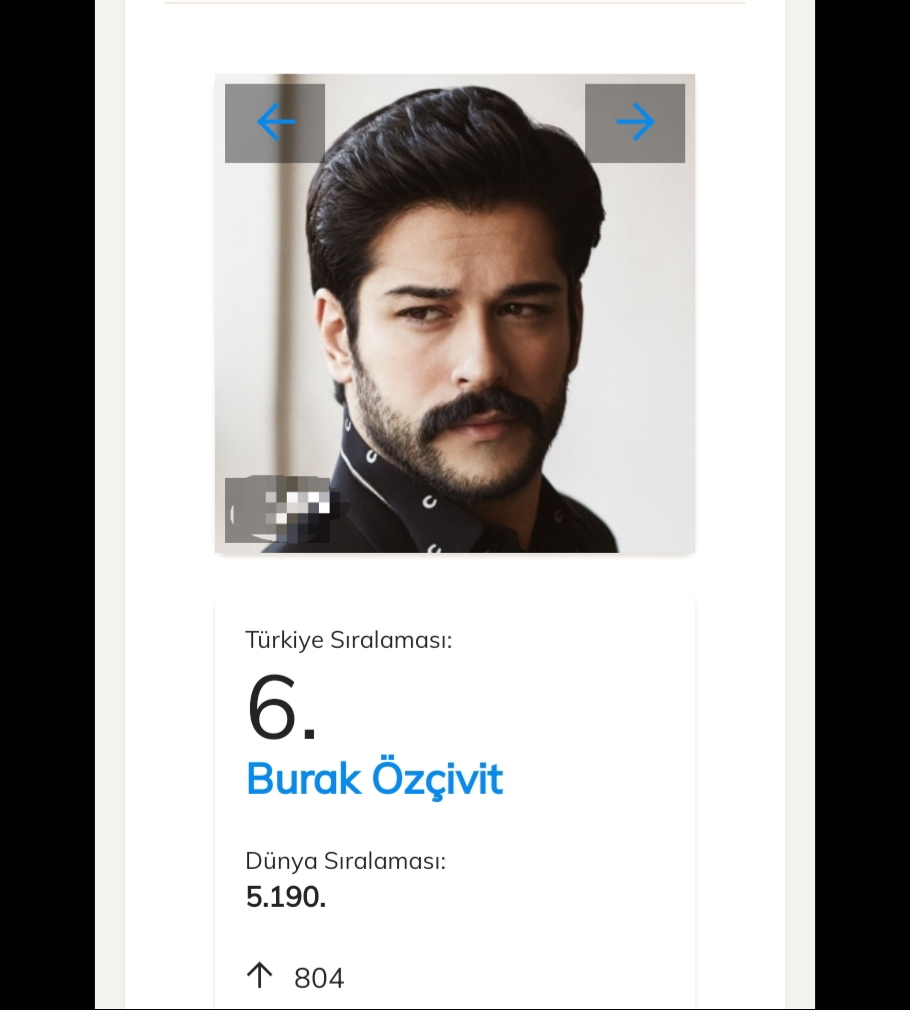Click the large 6. ranking number
This screenshot has width=910, height=1010.
click(x=281, y=707)
